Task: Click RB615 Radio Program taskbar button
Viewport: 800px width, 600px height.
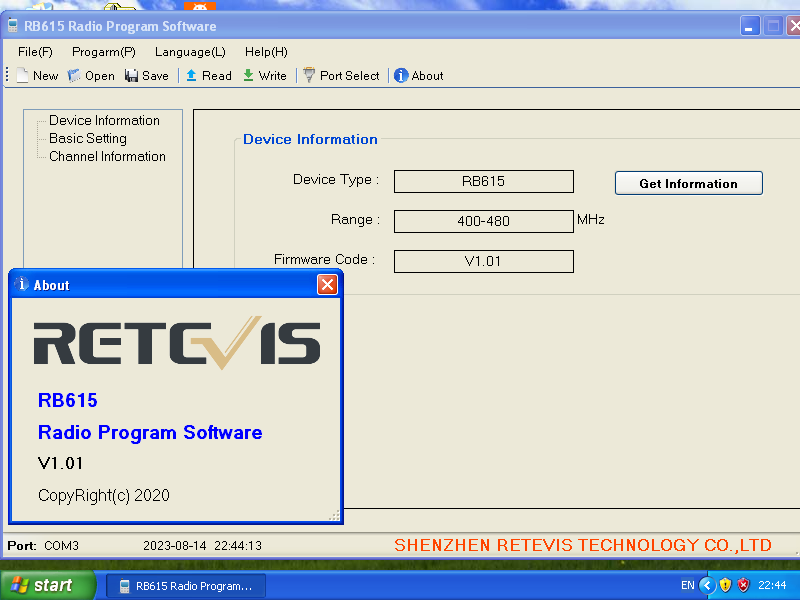Action: (186, 586)
